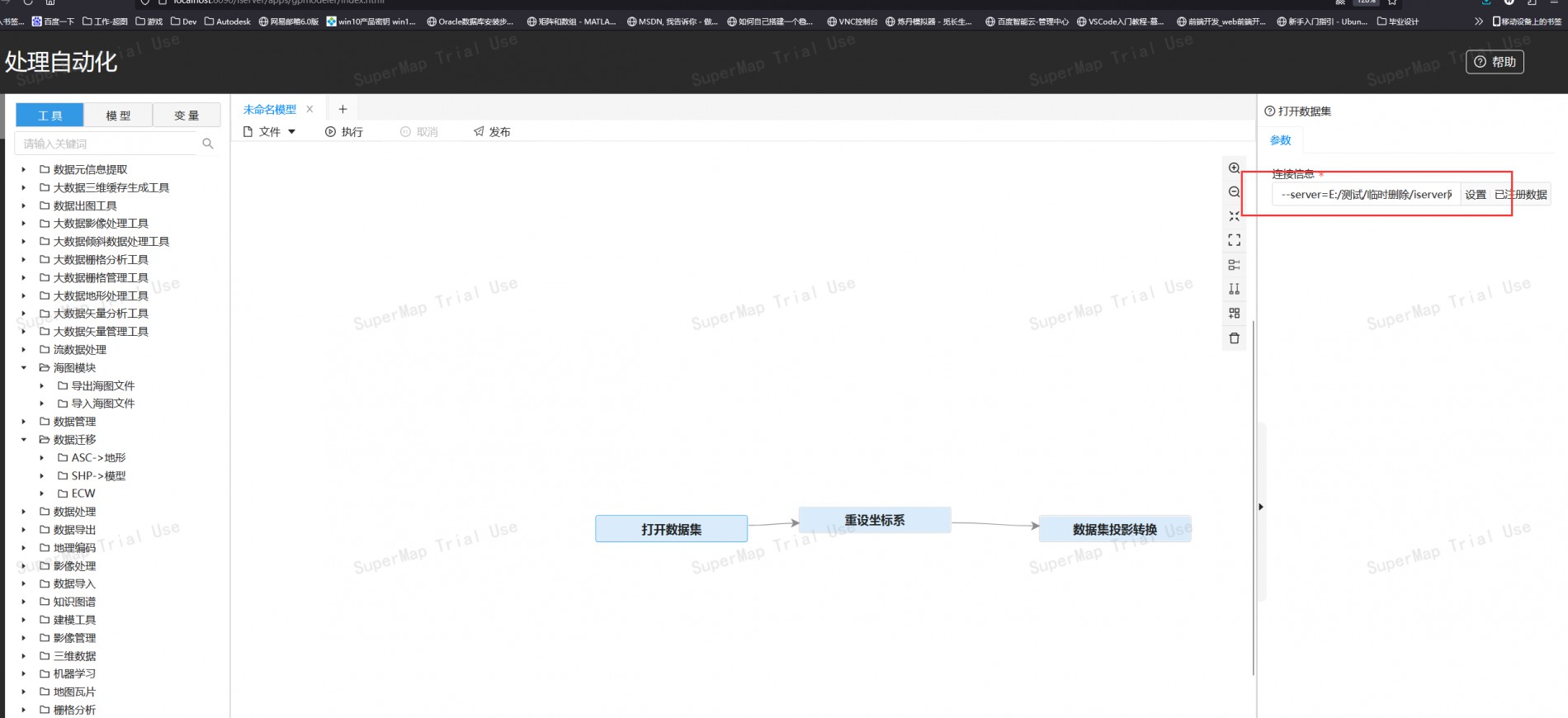Toggle fullscreen canvas icon
1568x718 pixels.
[1234, 240]
